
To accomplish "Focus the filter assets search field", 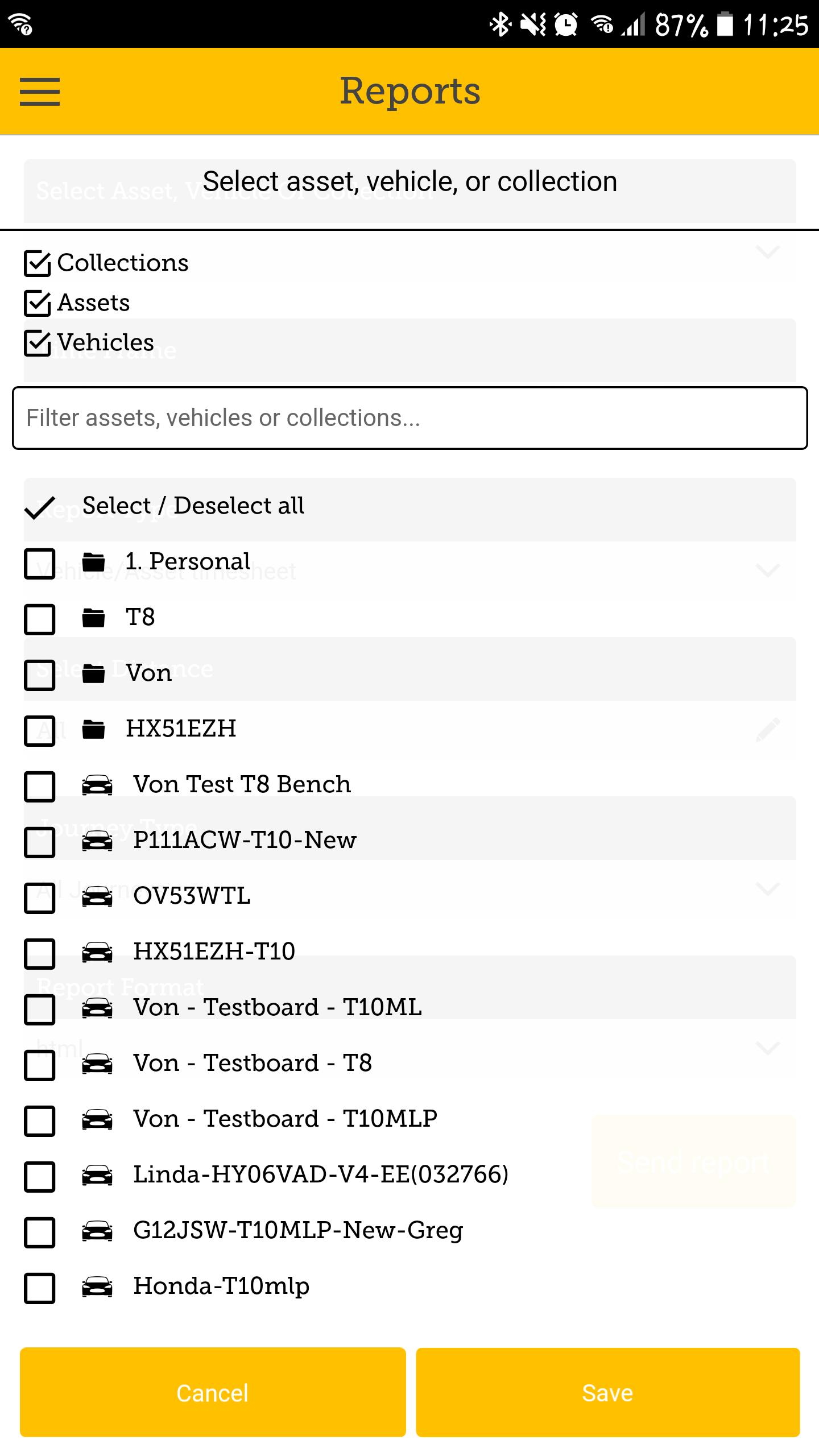I will (409, 418).
